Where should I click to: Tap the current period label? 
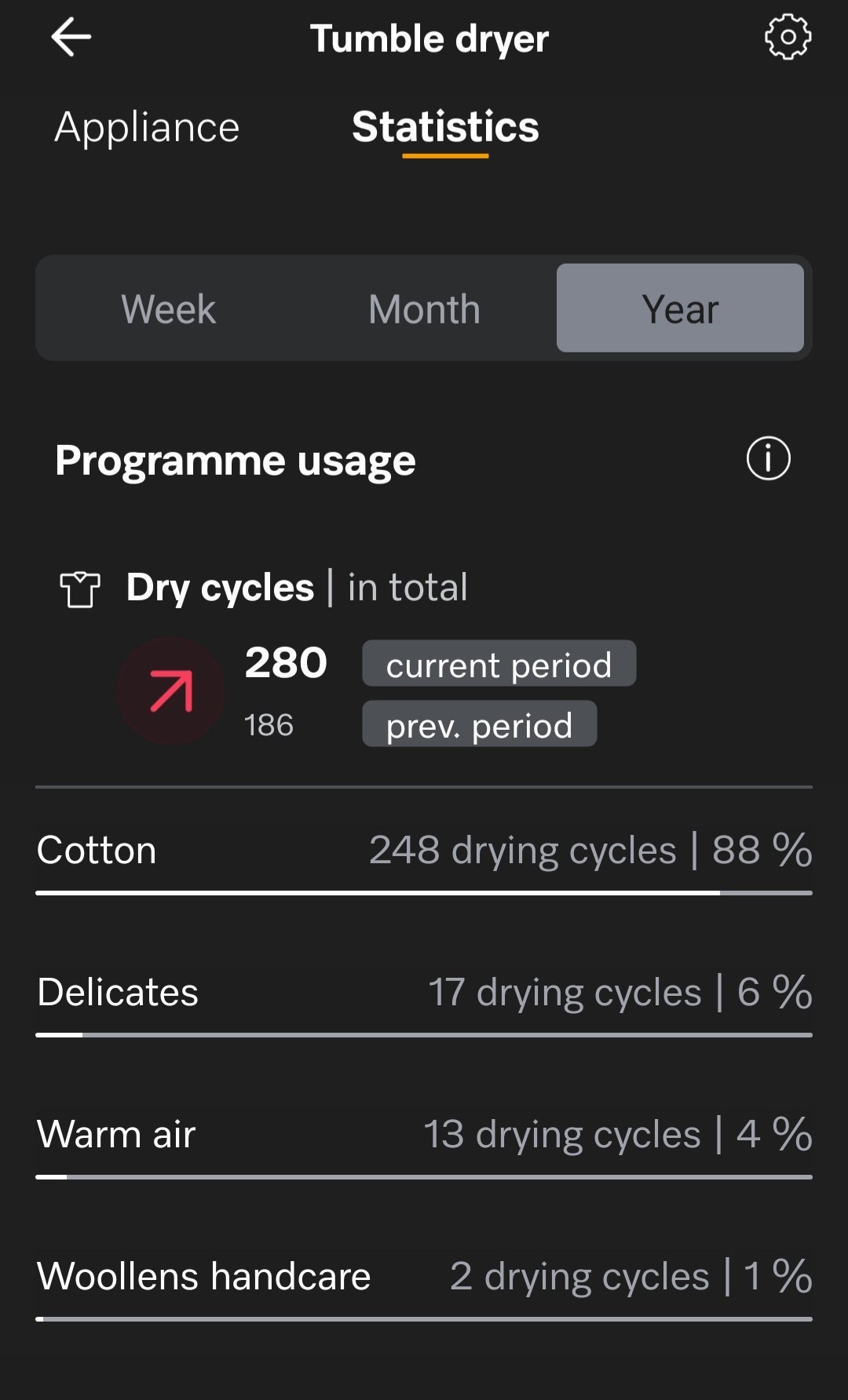[x=499, y=665]
